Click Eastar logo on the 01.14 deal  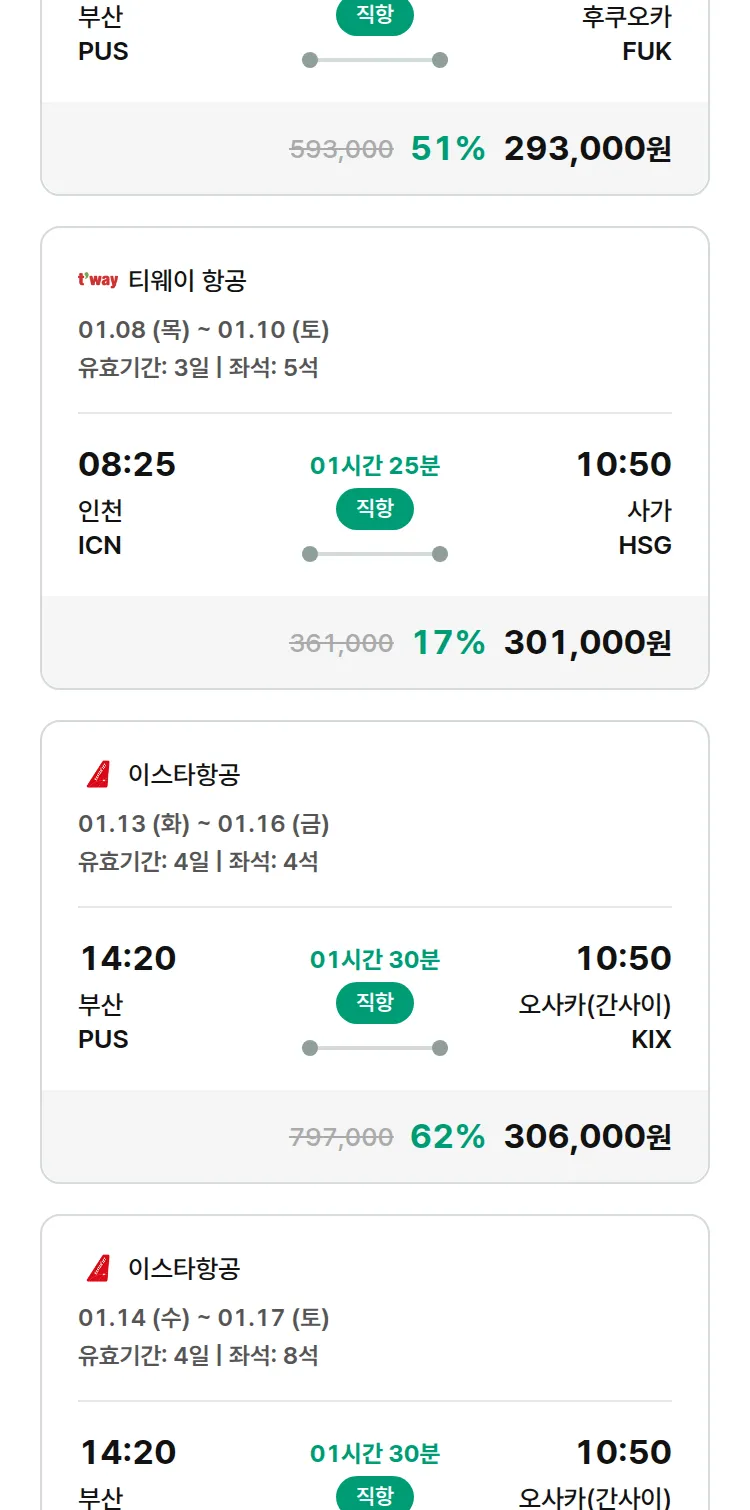[x=98, y=1268]
